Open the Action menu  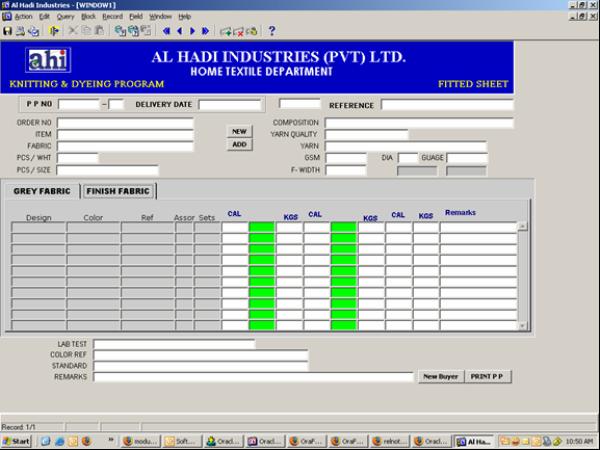click(x=23, y=16)
